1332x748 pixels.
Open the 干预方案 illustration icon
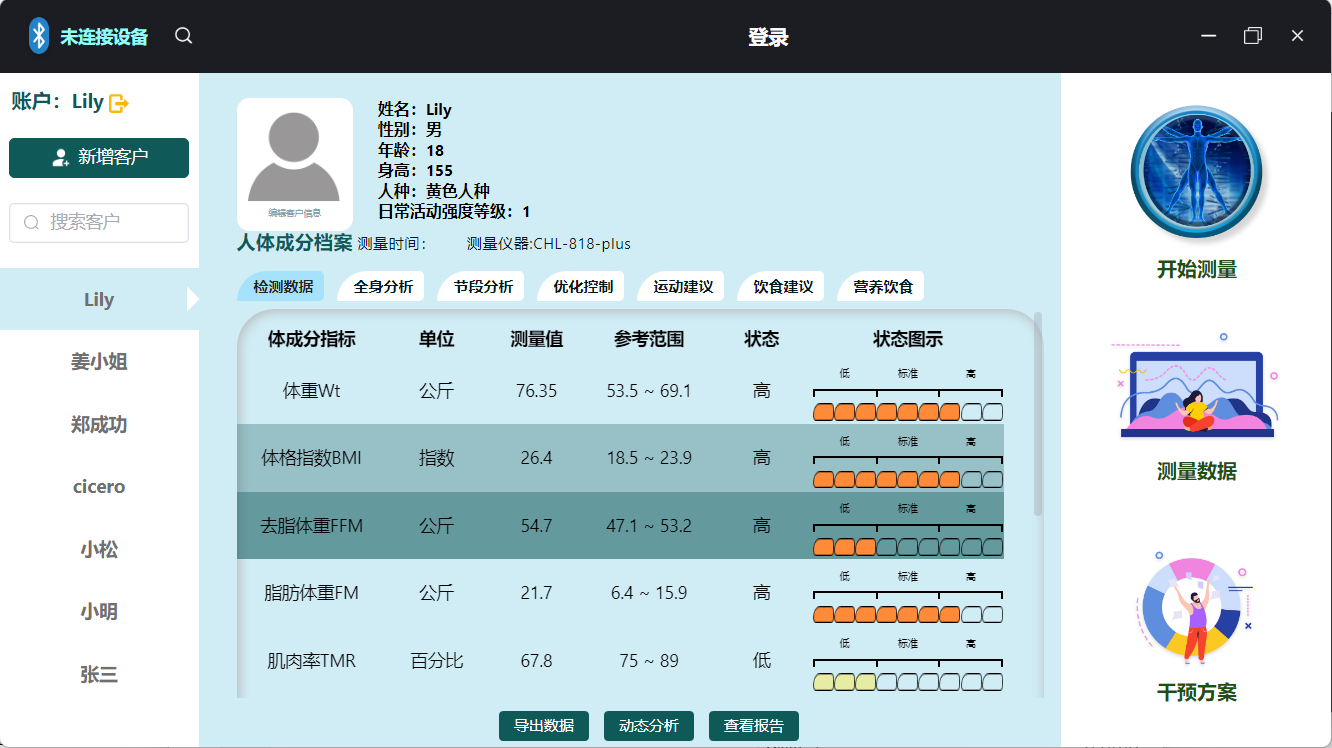click(1196, 608)
